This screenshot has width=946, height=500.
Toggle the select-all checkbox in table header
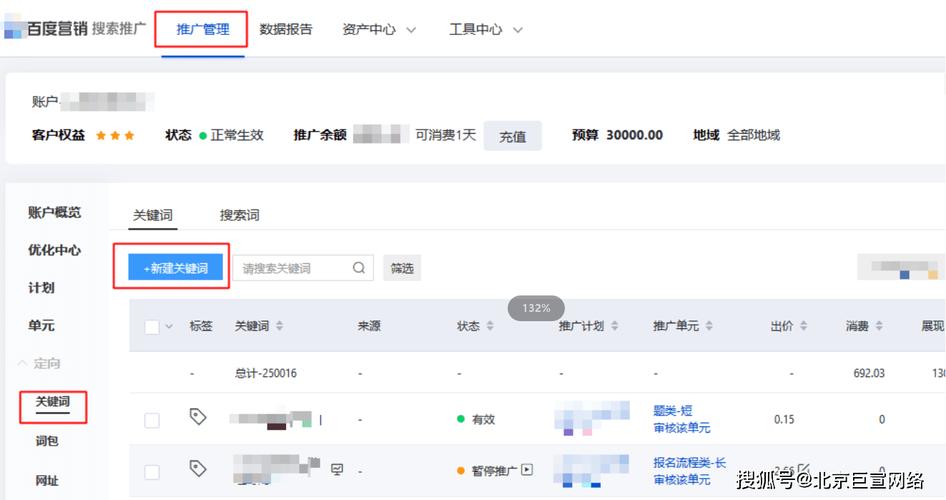pos(152,327)
